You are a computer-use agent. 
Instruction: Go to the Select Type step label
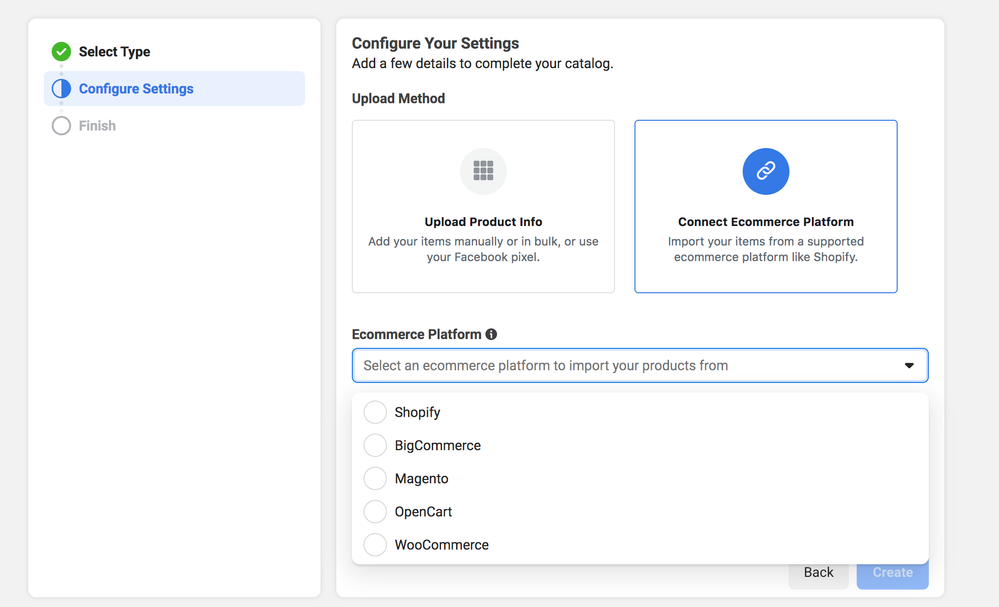pyautogui.click(x=114, y=52)
